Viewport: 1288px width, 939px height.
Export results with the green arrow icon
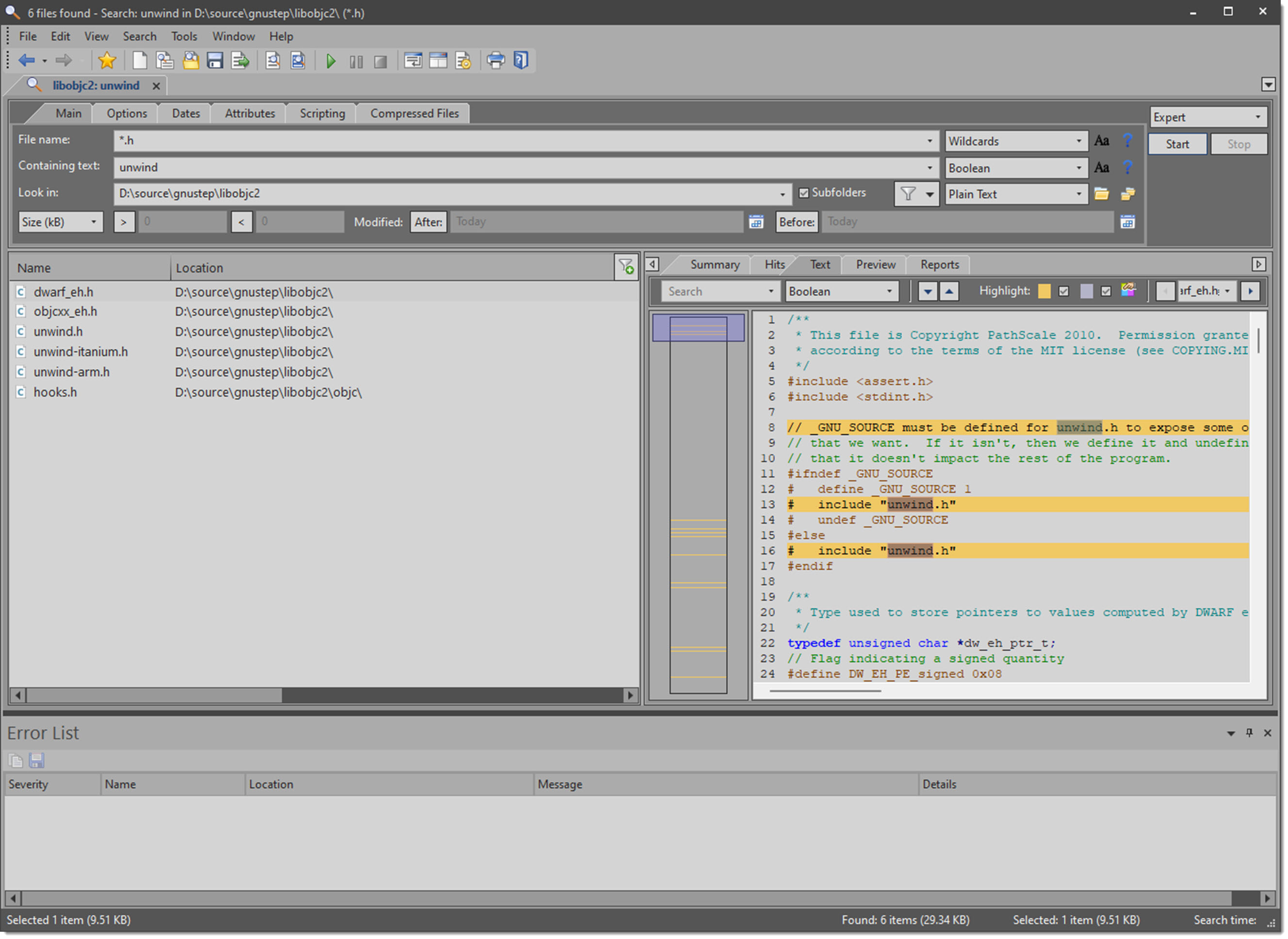[240, 60]
